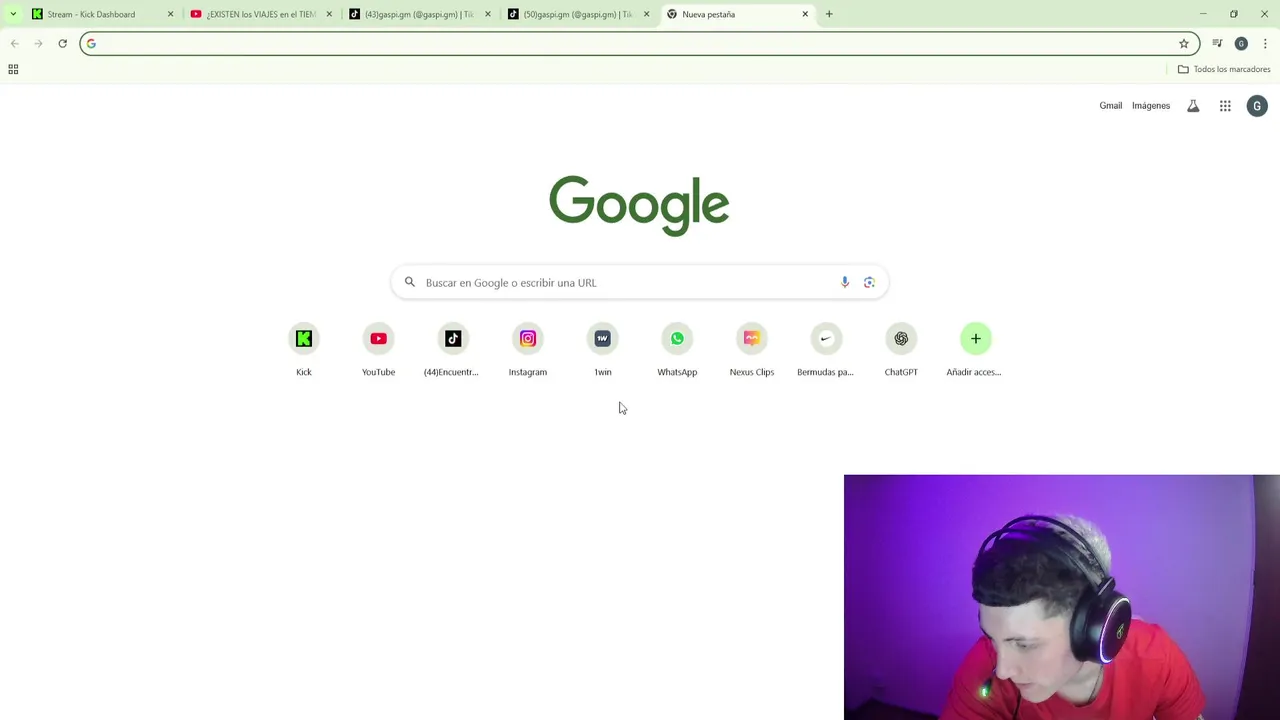Viewport: 1280px width, 720px height.
Task: Open Google Lens image search icon
Action: pos(869,282)
